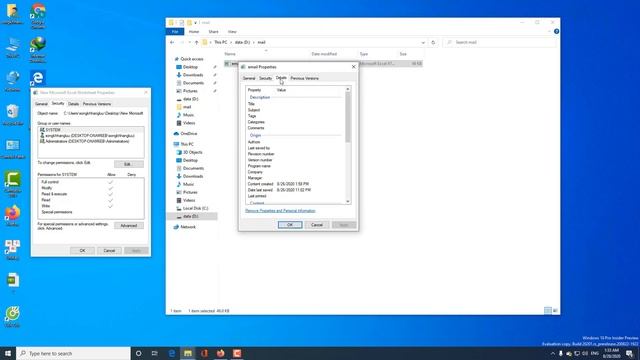Open Recycle Bin on desktop

13,114
